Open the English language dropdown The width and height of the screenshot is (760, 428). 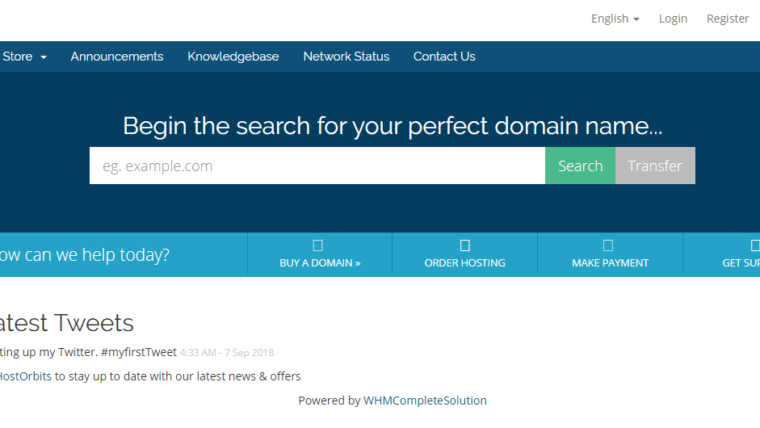[615, 19]
